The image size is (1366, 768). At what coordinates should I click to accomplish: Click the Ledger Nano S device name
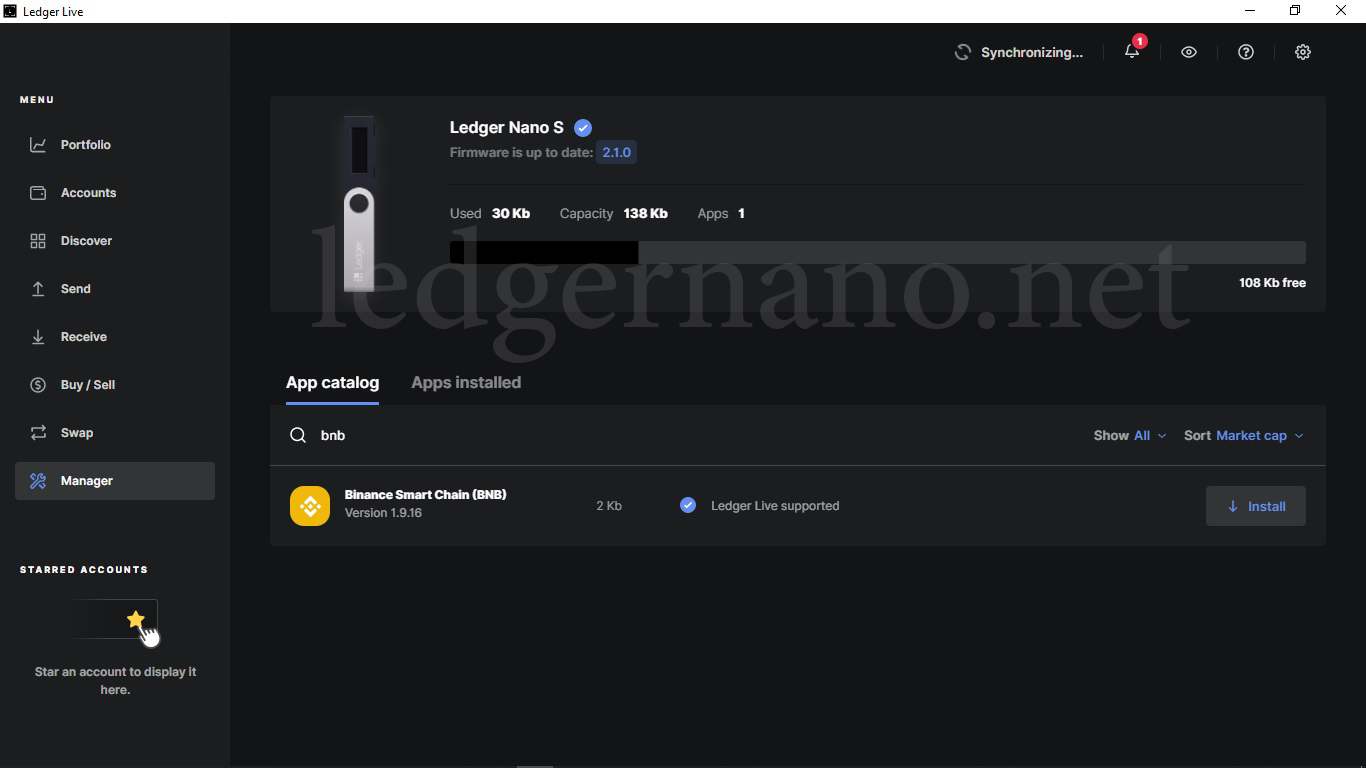click(x=507, y=128)
